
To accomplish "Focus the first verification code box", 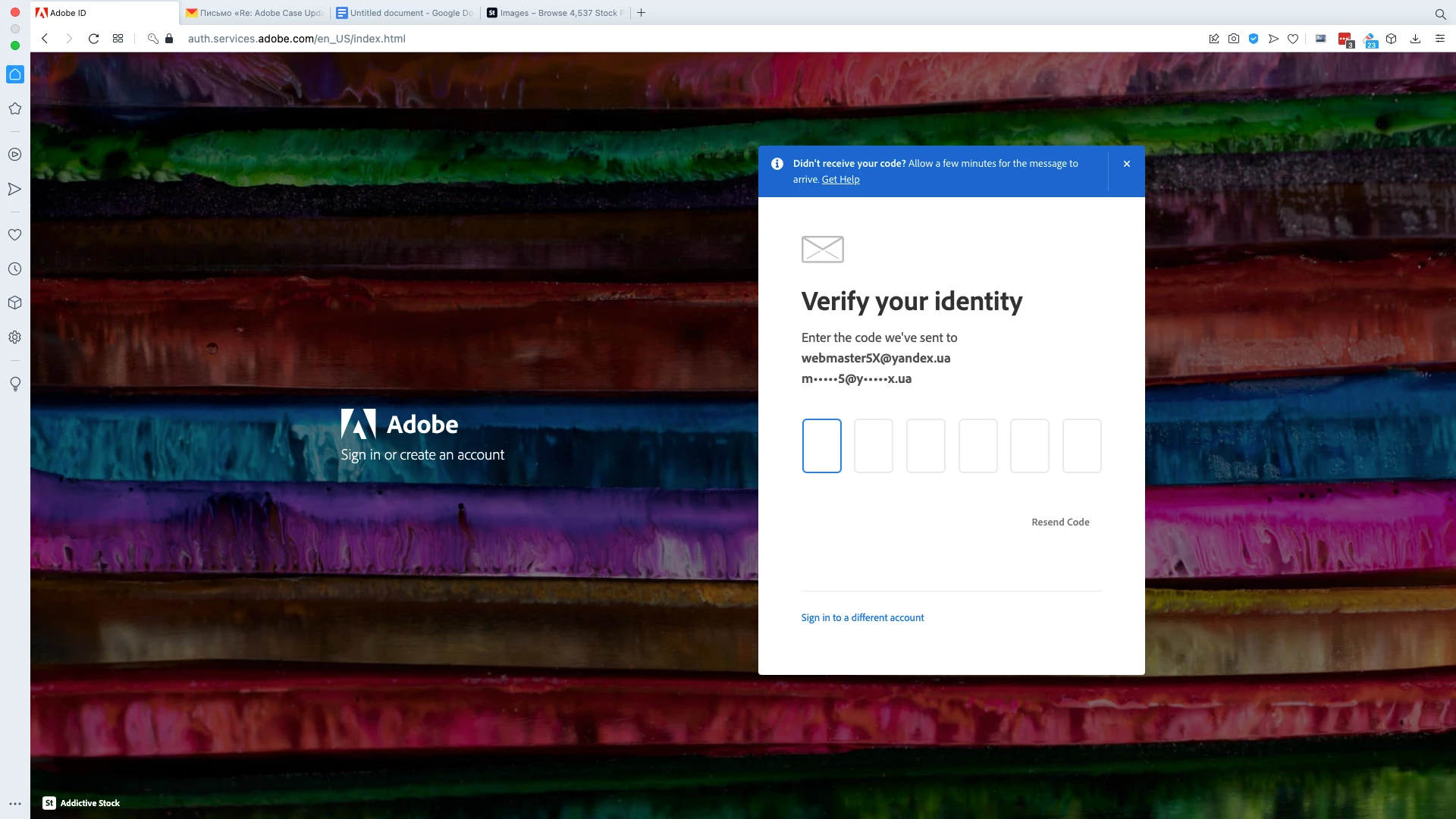I will pyautogui.click(x=822, y=446).
